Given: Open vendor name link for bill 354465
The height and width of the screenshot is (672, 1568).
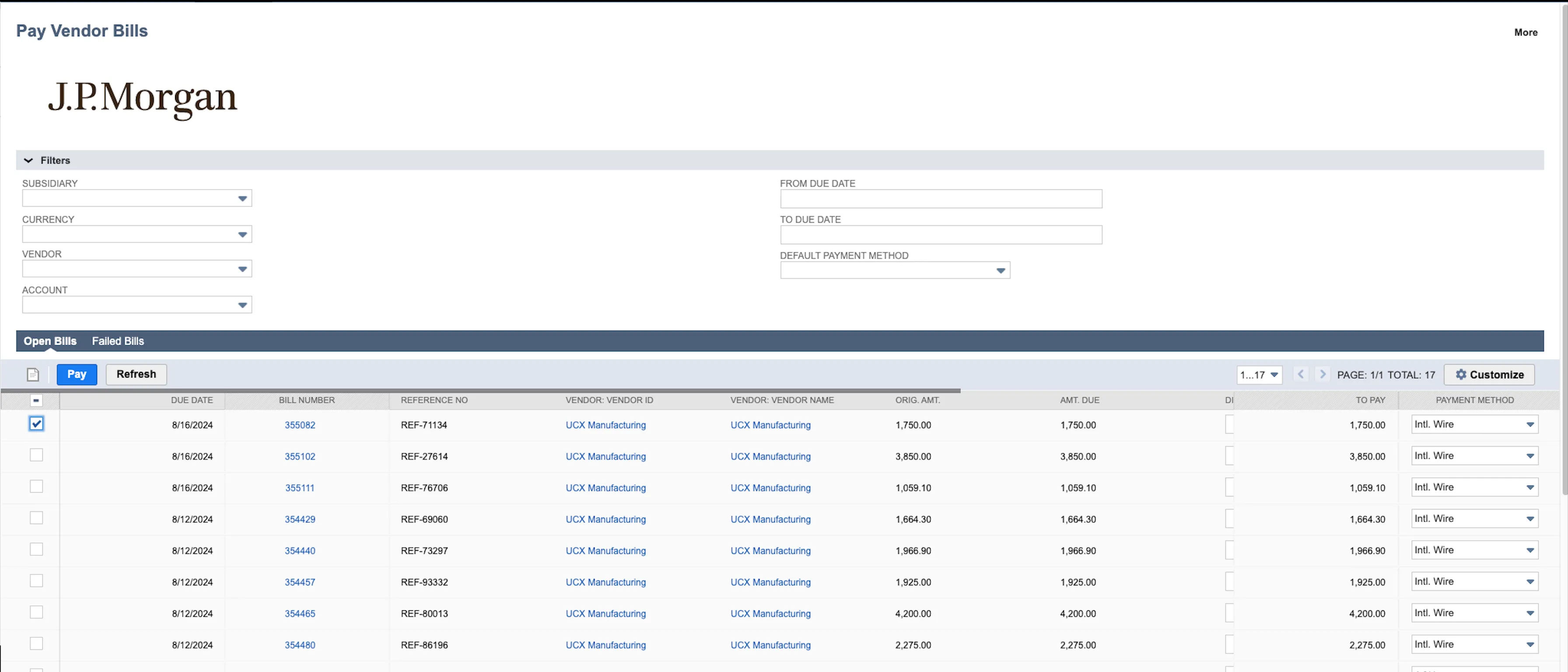Looking at the screenshot, I should [770, 613].
